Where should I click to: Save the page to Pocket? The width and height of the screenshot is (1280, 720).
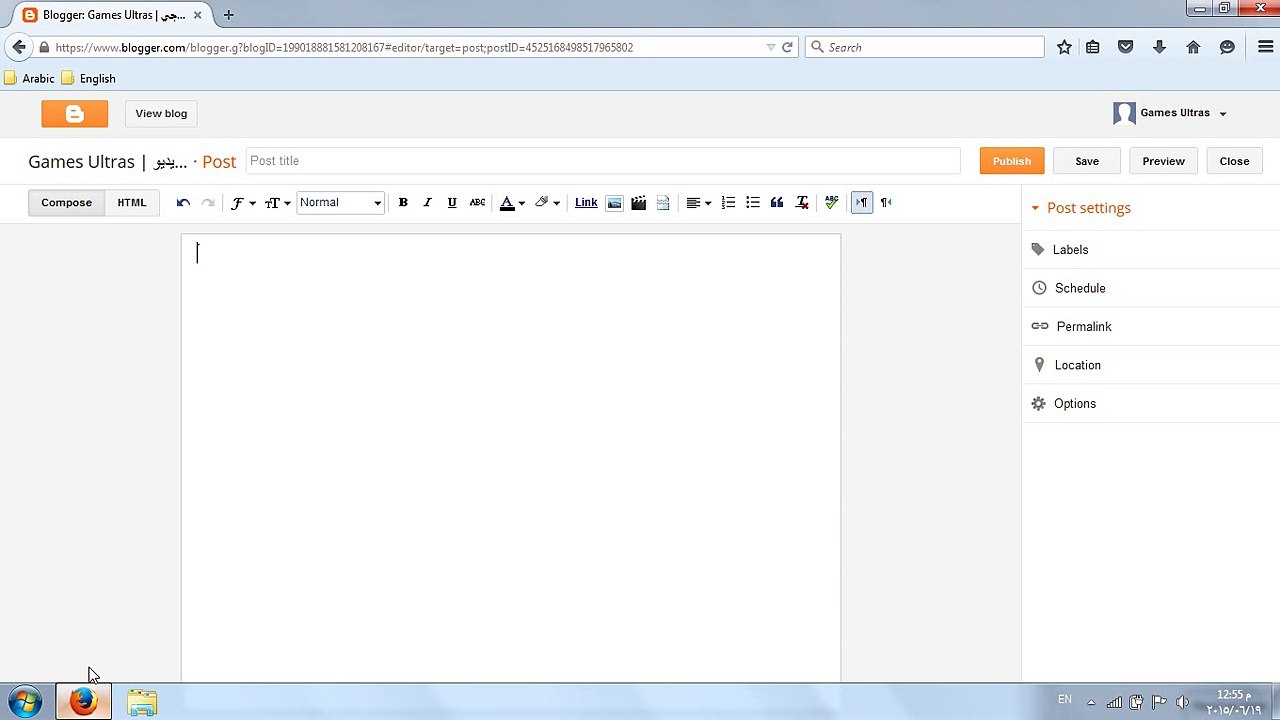tap(1126, 47)
